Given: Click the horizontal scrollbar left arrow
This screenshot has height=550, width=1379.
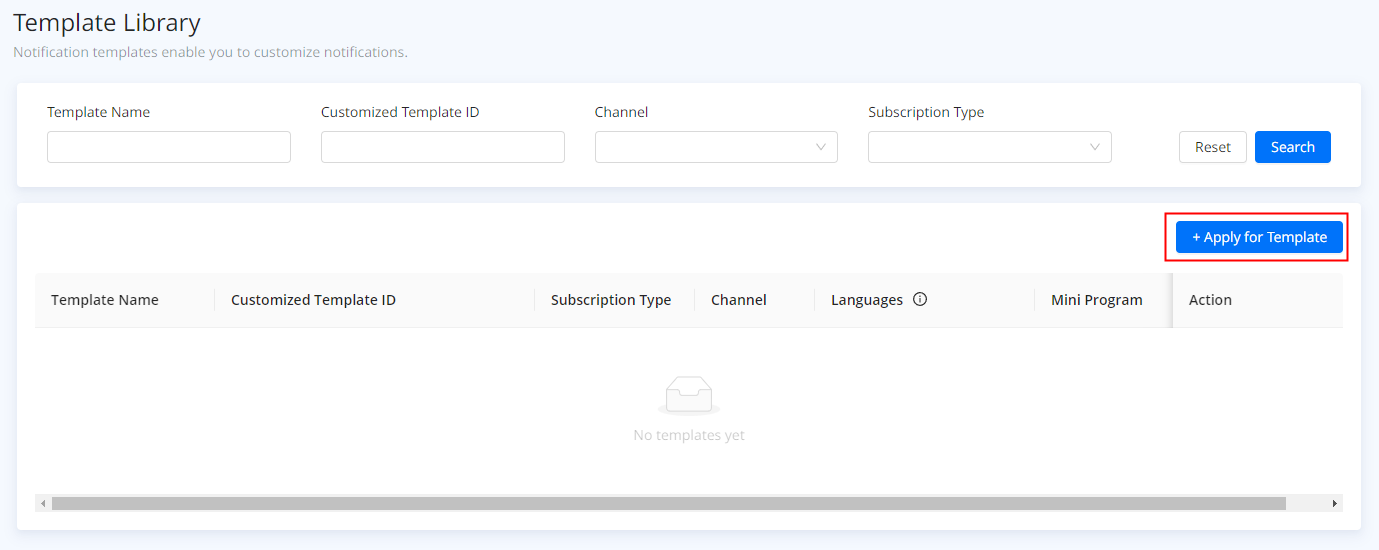Looking at the screenshot, I should (42, 504).
